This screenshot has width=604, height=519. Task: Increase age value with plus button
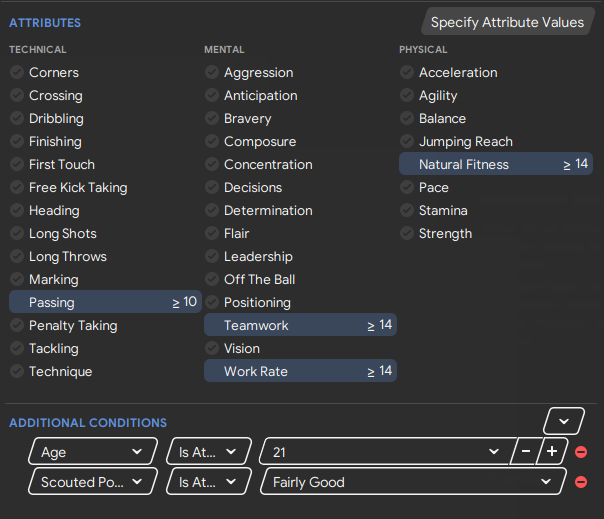pos(552,451)
